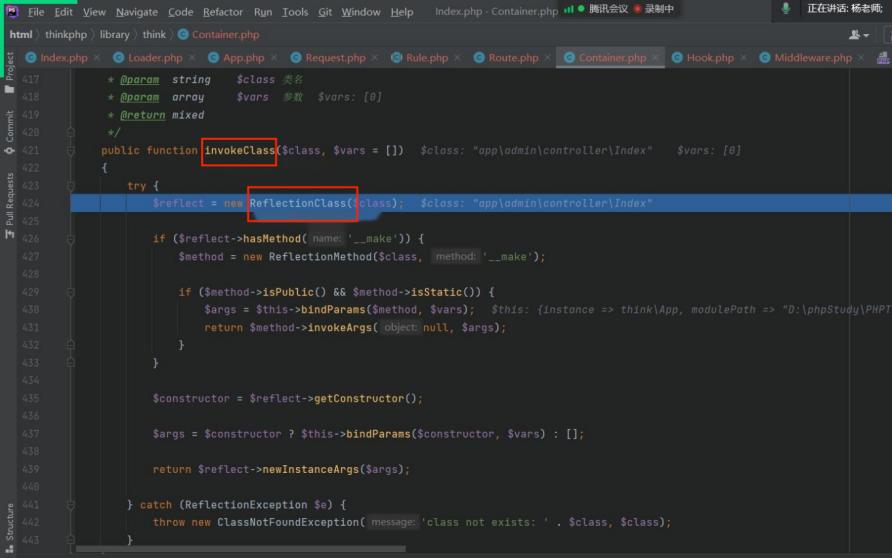
Task: Open the Tools menu
Action: point(295,12)
